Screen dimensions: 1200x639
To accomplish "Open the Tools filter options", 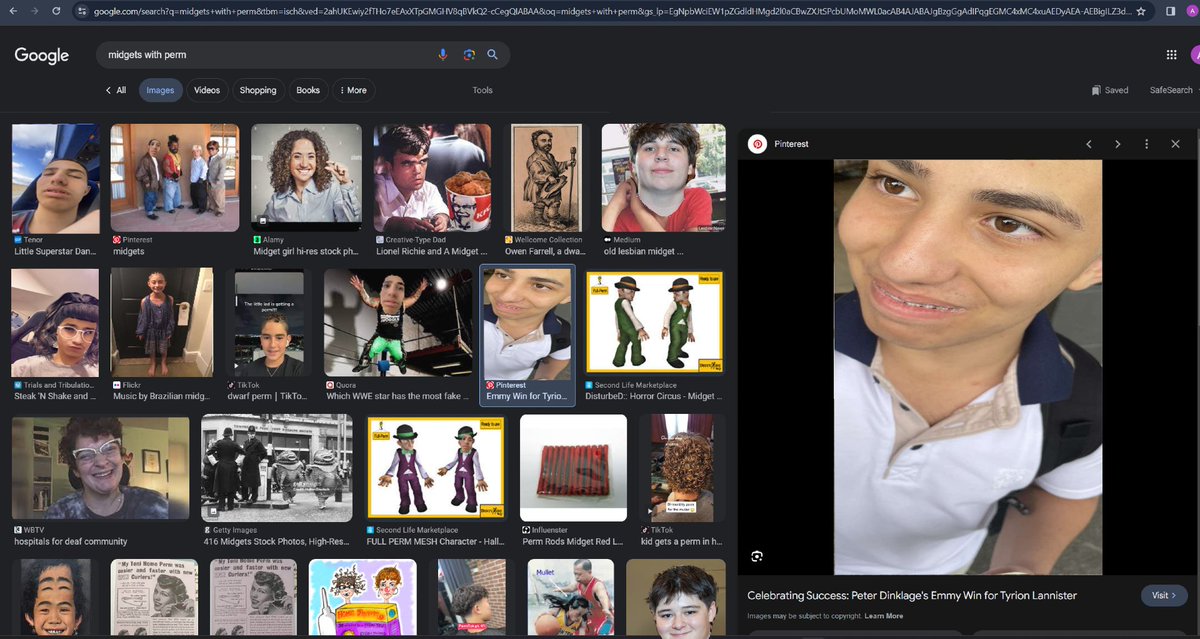I will 483,90.
